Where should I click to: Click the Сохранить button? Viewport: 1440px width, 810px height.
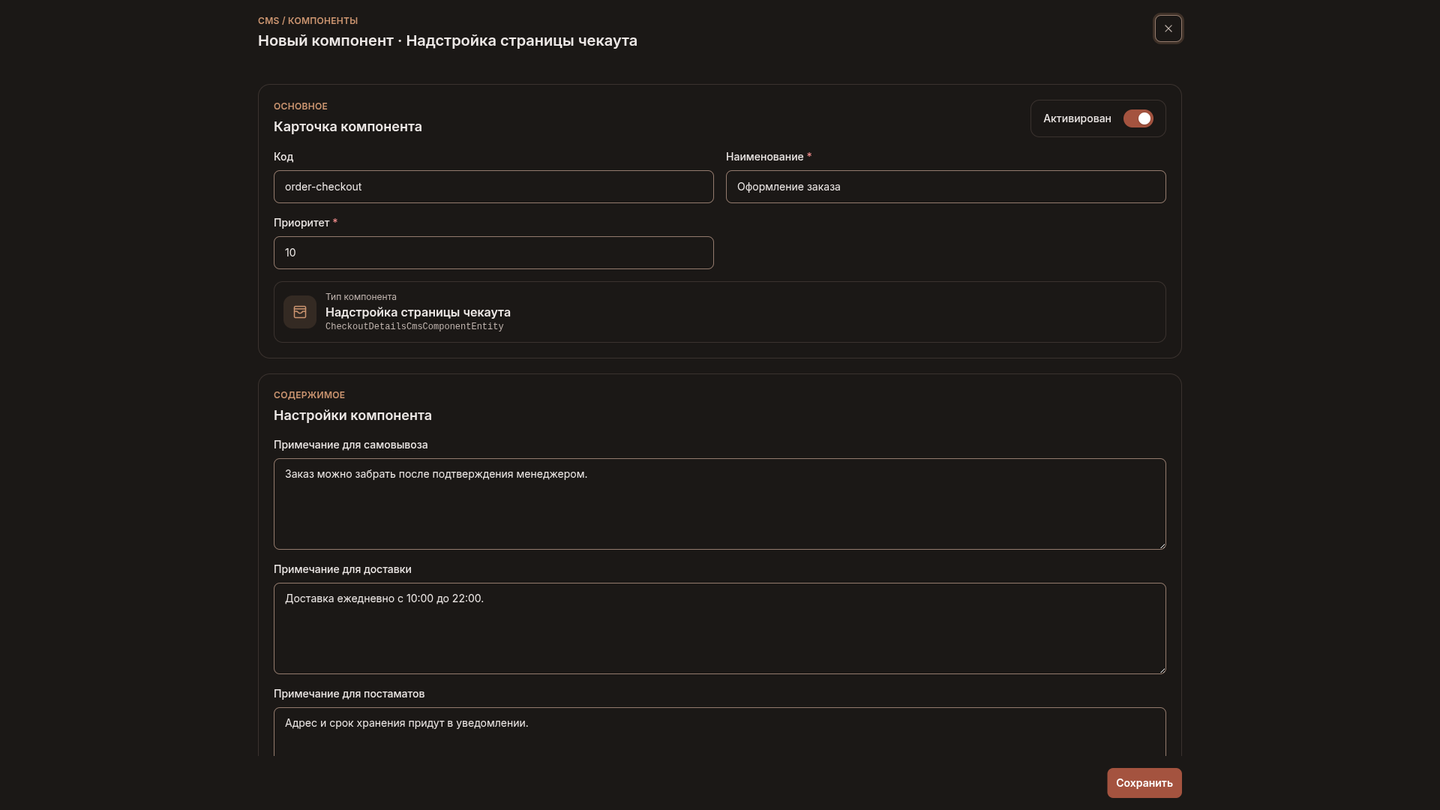(x=1144, y=783)
